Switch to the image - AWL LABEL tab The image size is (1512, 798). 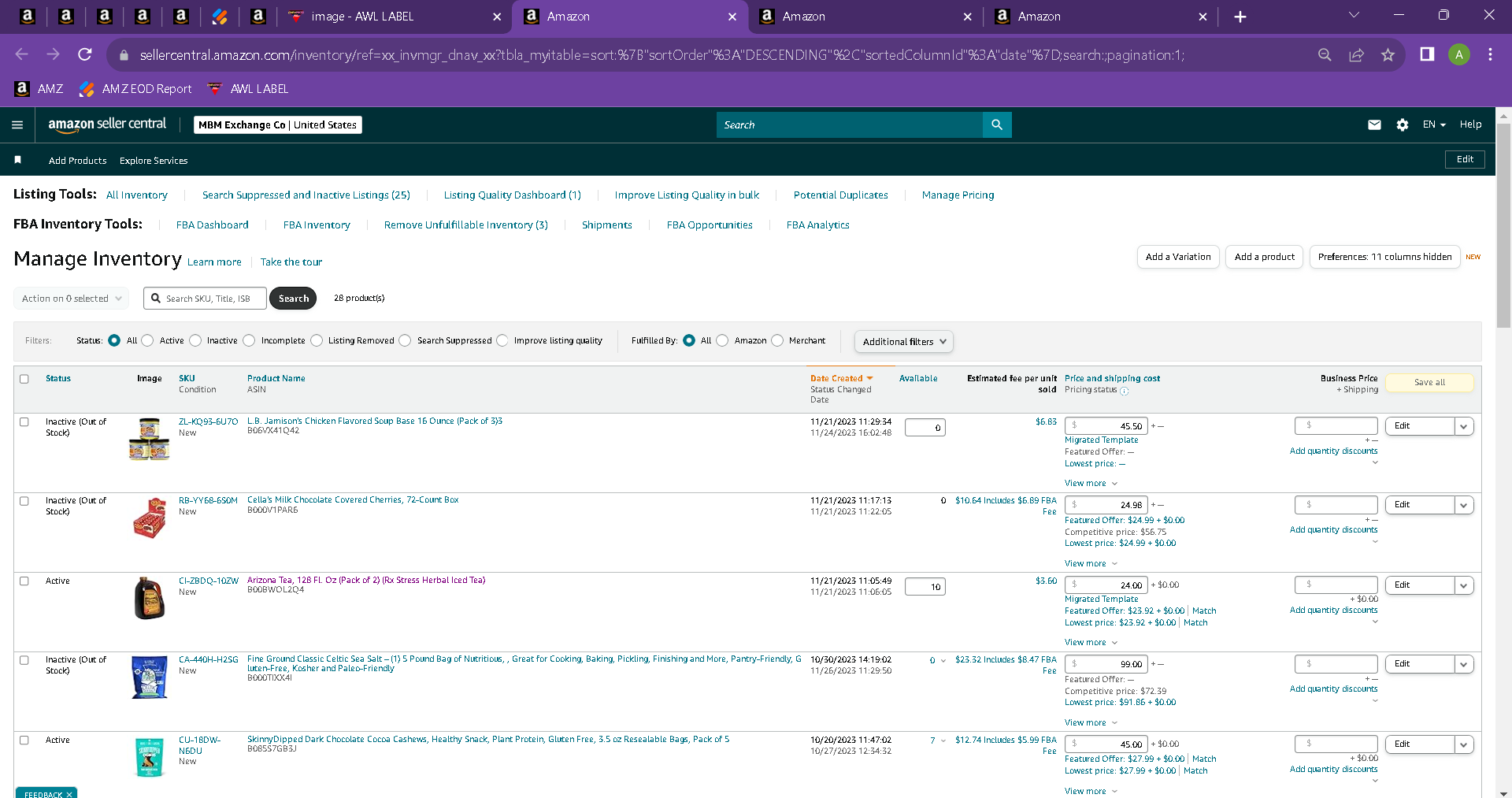click(394, 17)
